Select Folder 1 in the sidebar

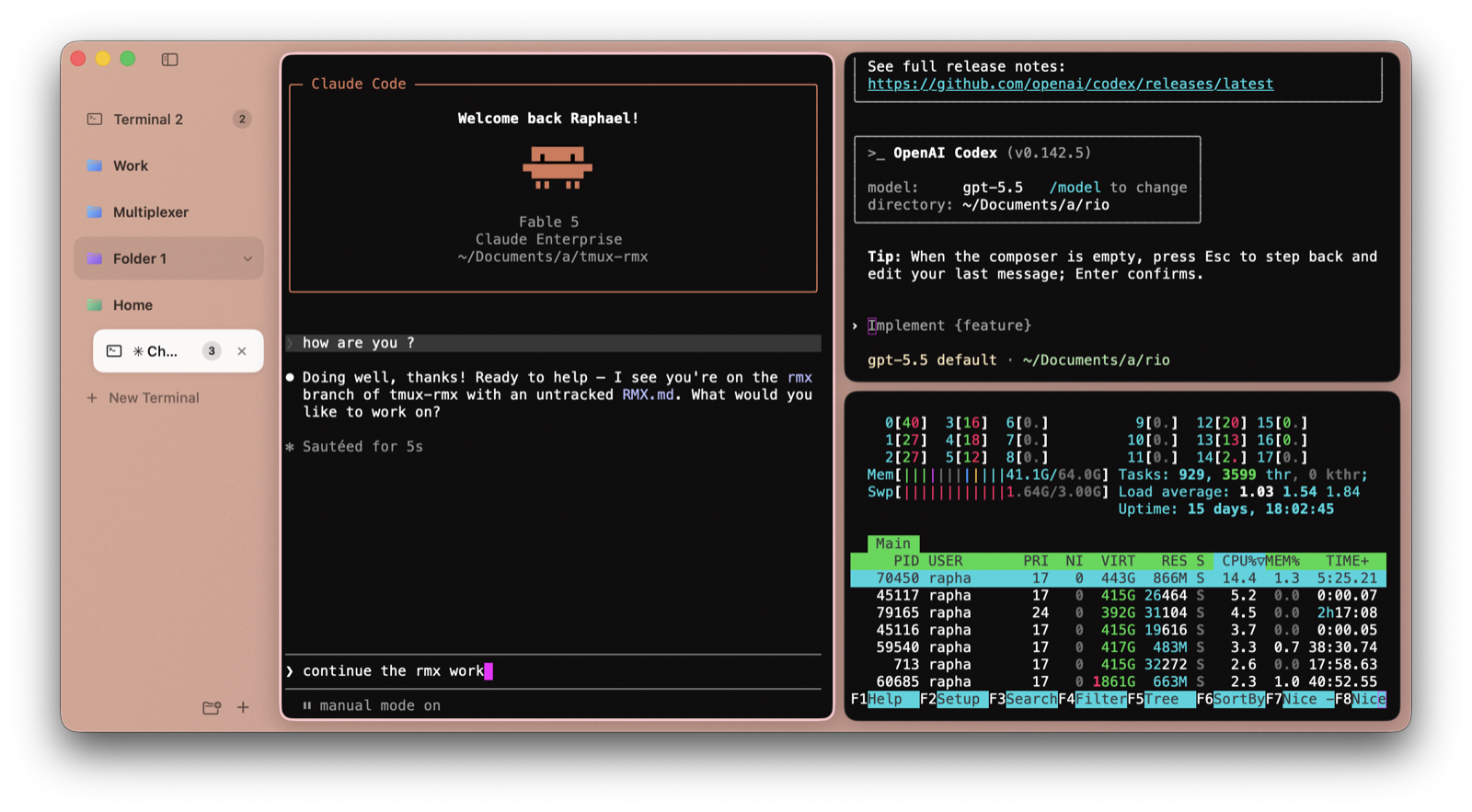coord(168,258)
